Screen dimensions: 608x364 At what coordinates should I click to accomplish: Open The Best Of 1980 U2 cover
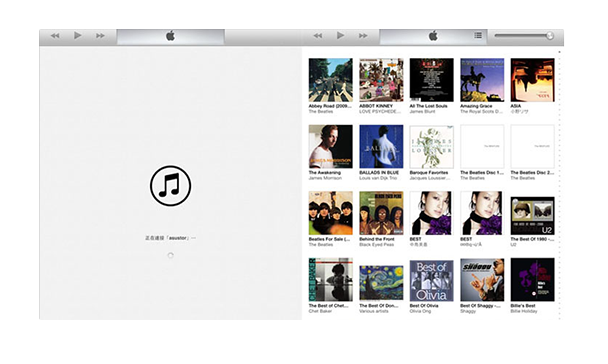click(x=532, y=216)
